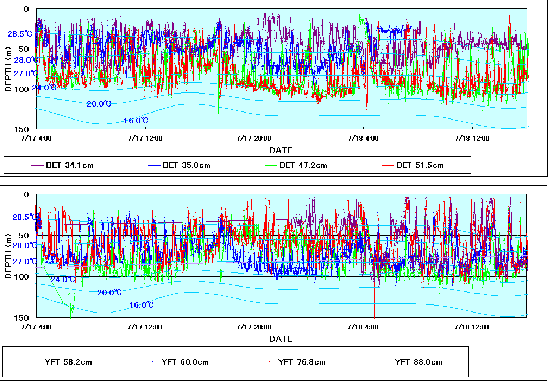Screen dimensions: 548x386
Task: Click the '7/17 4:00' tick label in YFT chart
Action: (x=36, y=327)
